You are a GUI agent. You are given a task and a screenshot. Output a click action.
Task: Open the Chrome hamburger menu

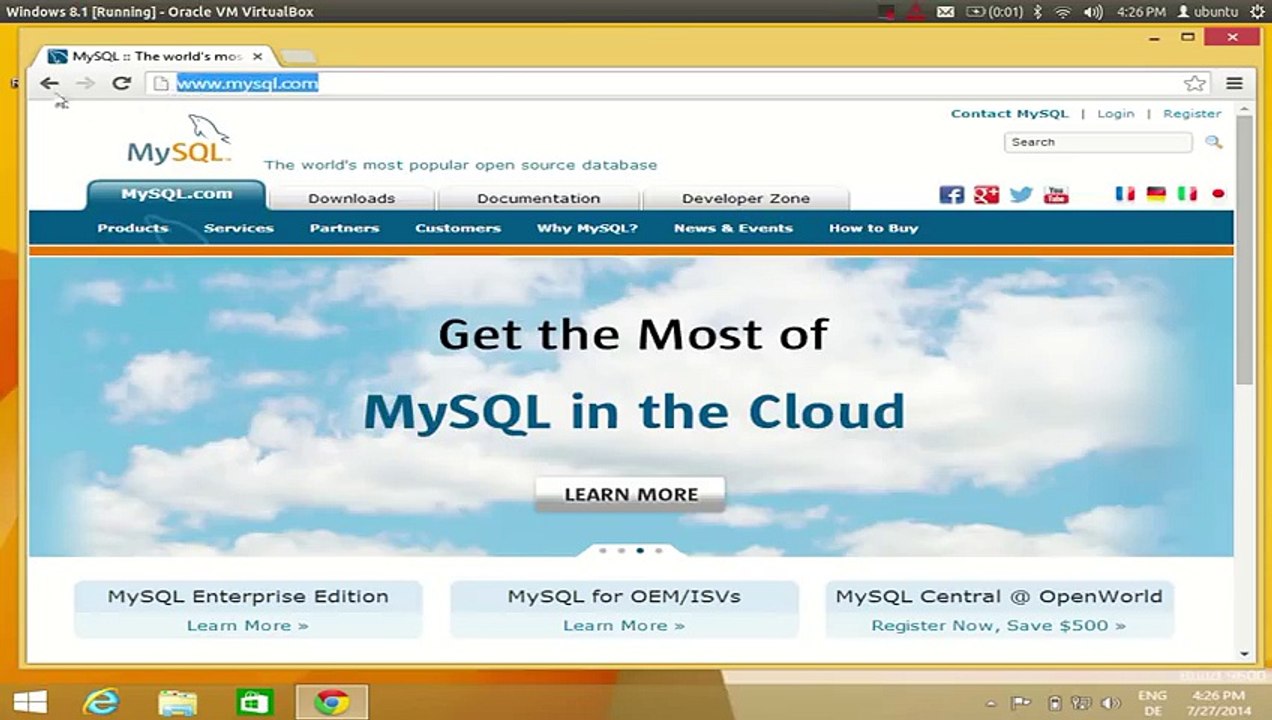1234,83
